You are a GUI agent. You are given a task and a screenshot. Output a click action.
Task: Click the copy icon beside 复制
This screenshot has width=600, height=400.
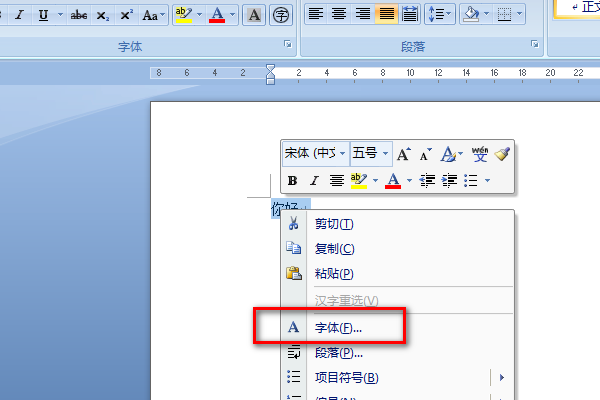point(293,248)
